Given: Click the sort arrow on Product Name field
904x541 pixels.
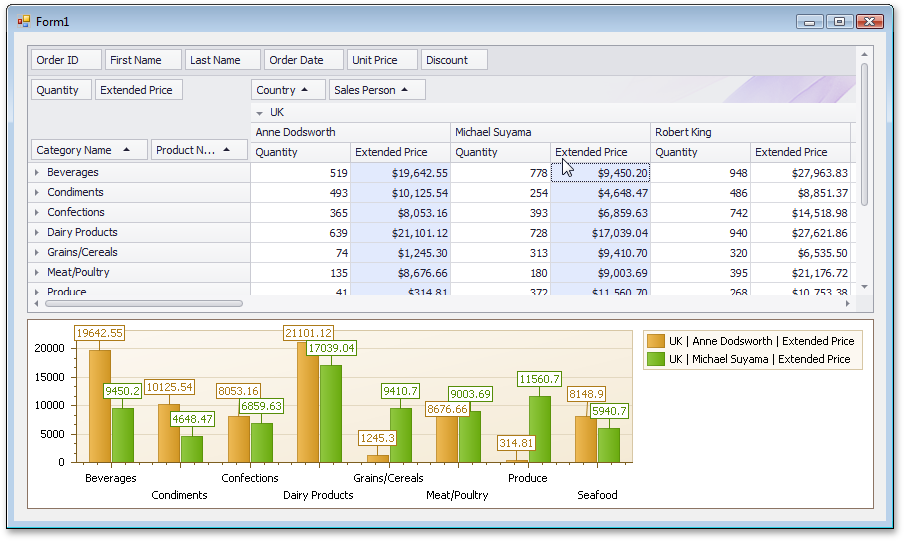Looking at the screenshot, I should click(x=227, y=149).
